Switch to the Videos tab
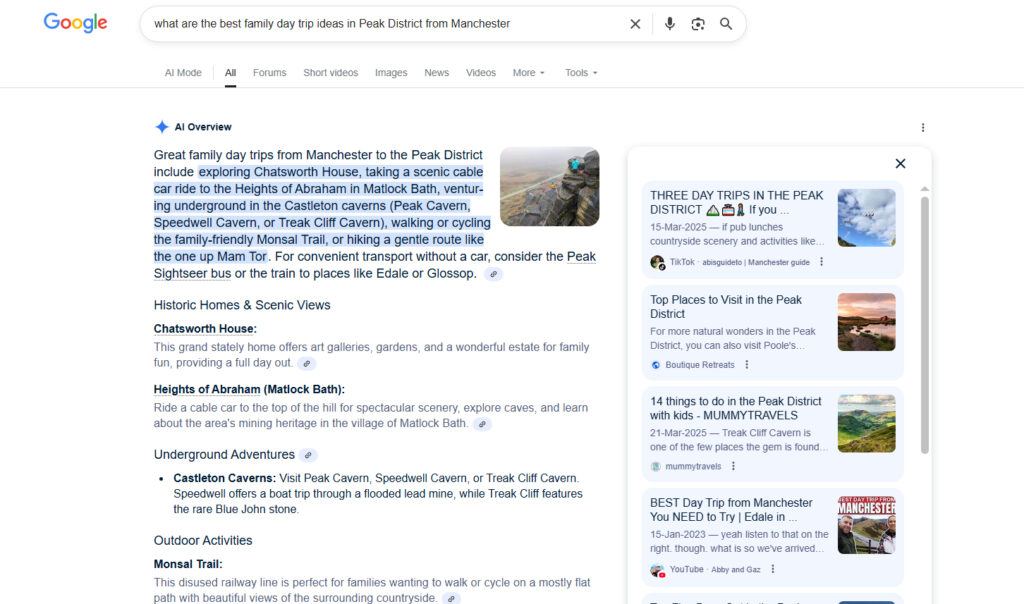This screenshot has height=604, width=1024. 481,72
